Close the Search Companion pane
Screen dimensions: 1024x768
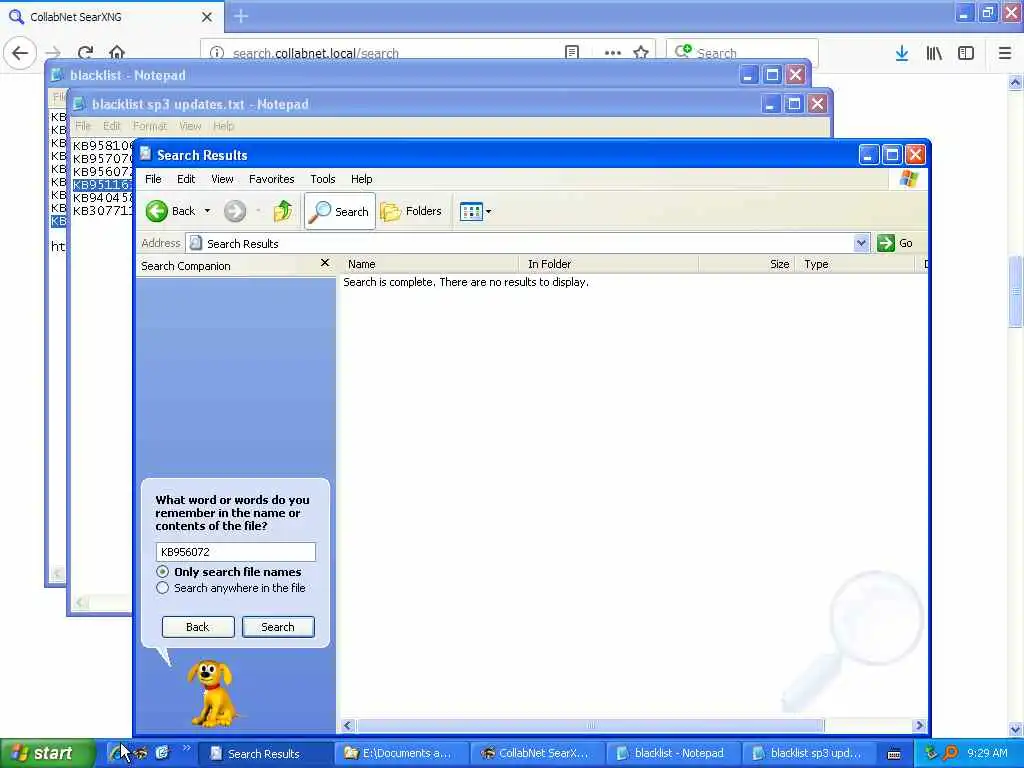(325, 263)
